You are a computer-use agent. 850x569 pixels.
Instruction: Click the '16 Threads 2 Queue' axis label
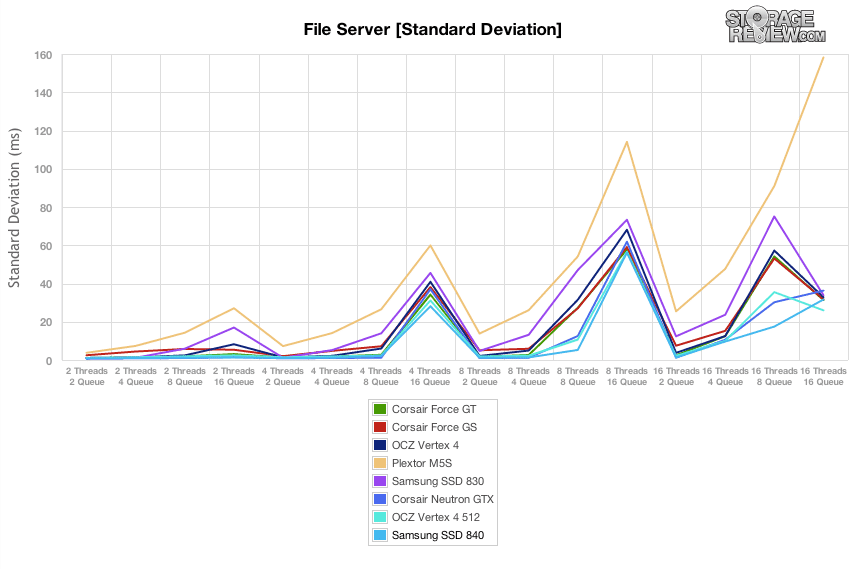pyautogui.click(x=677, y=377)
